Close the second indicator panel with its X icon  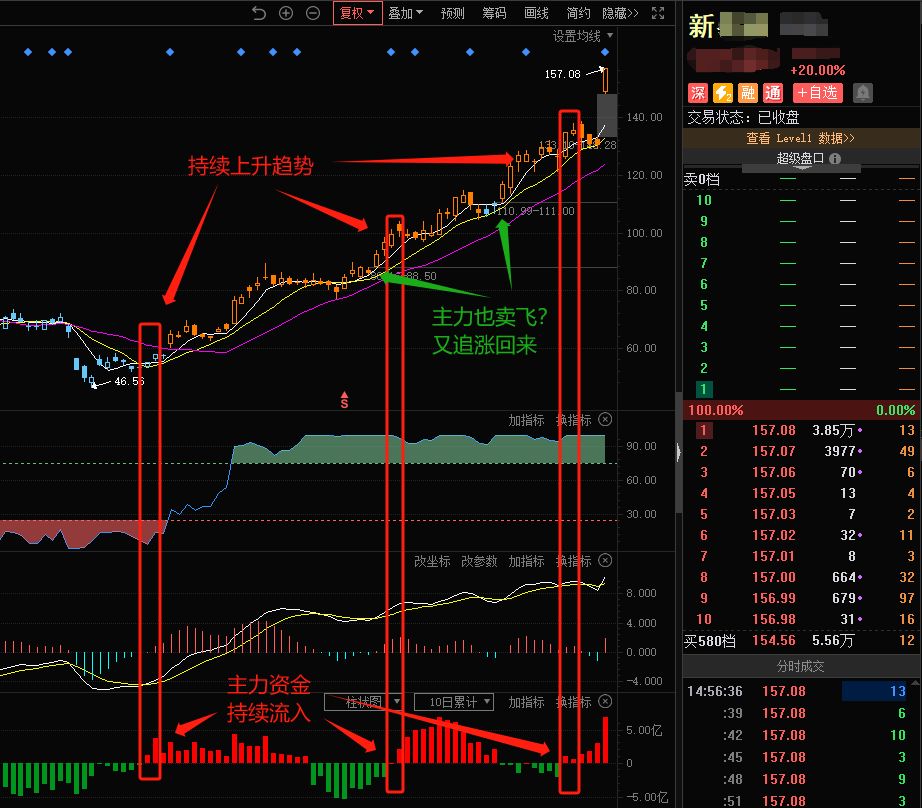coord(605,419)
